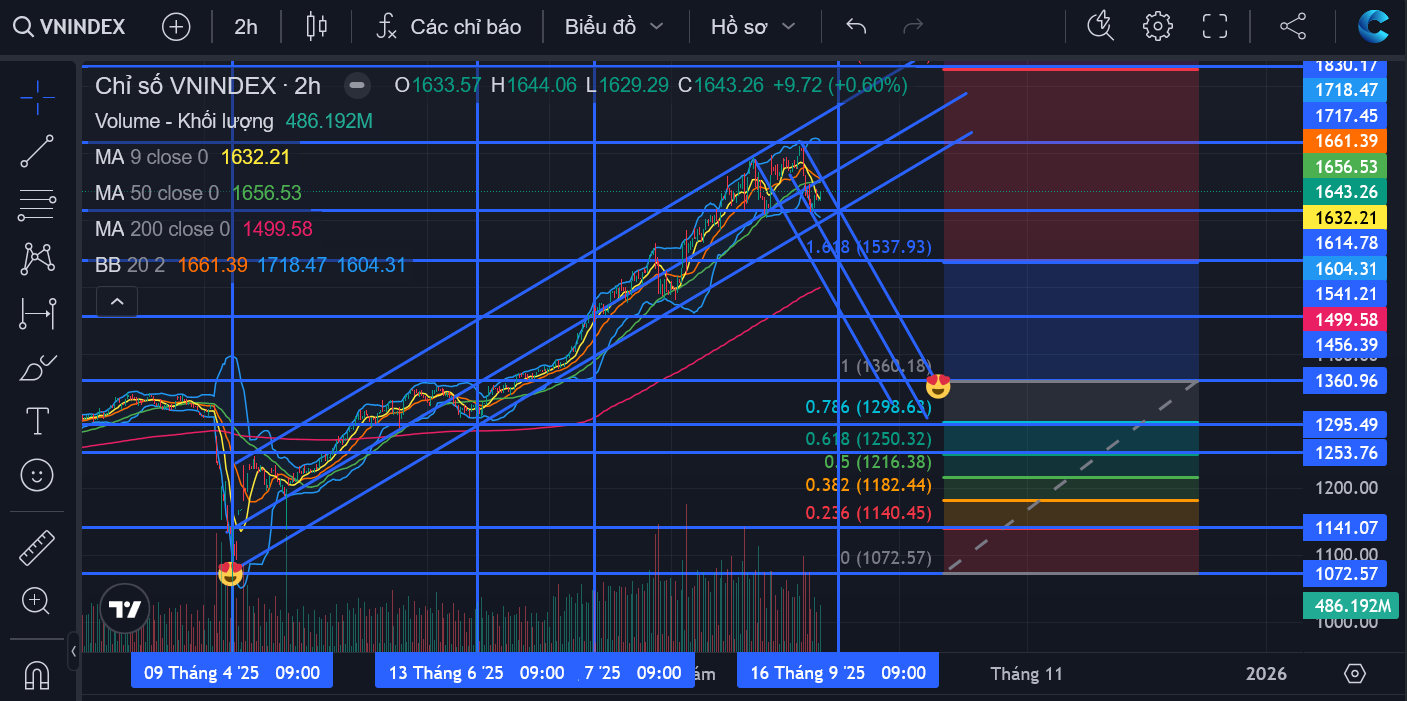Screen dimensions: 1407x701
Task: Open chart settings gear in top toolbar
Action: pyautogui.click(x=1158, y=27)
